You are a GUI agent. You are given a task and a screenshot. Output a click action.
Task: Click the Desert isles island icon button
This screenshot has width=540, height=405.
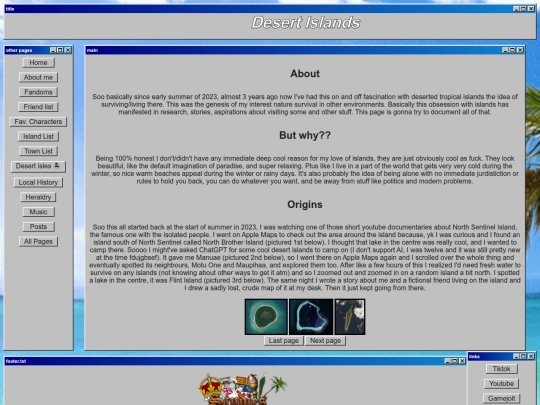click(x=38, y=166)
